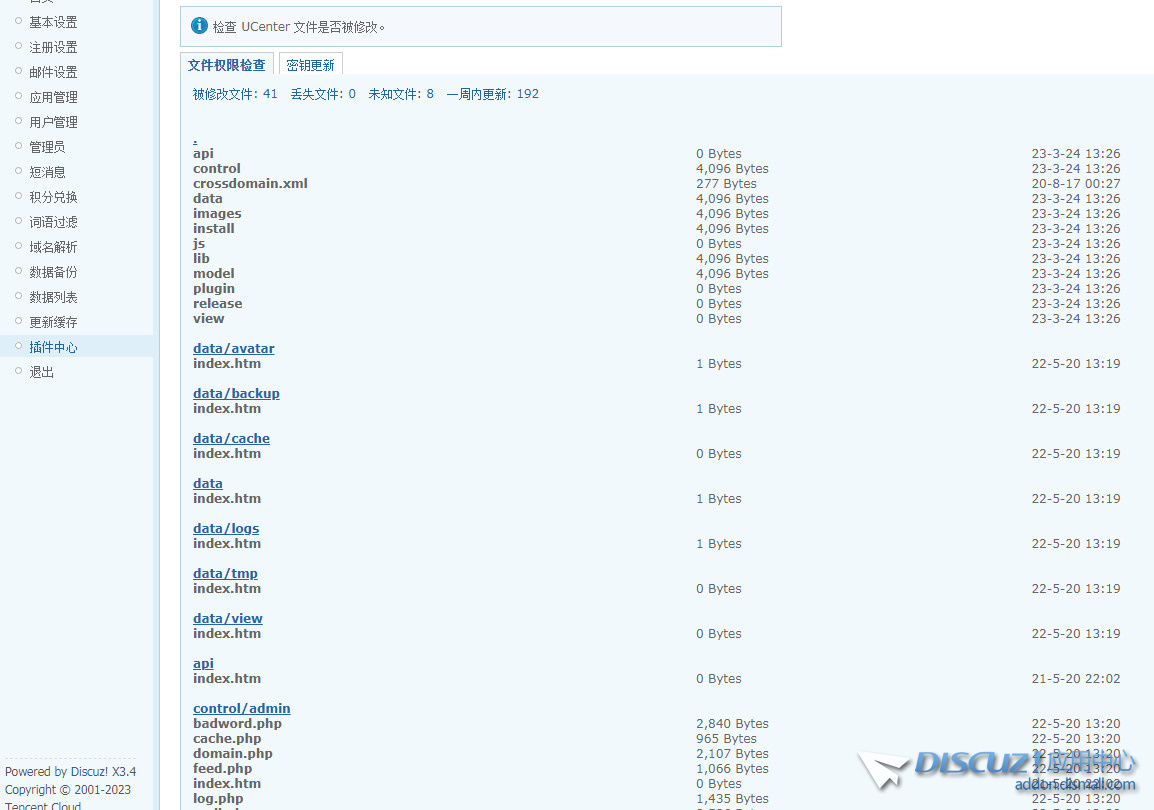Click the info icon beside UCenter check message
This screenshot has width=1154, height=810.
coord(199,26)
